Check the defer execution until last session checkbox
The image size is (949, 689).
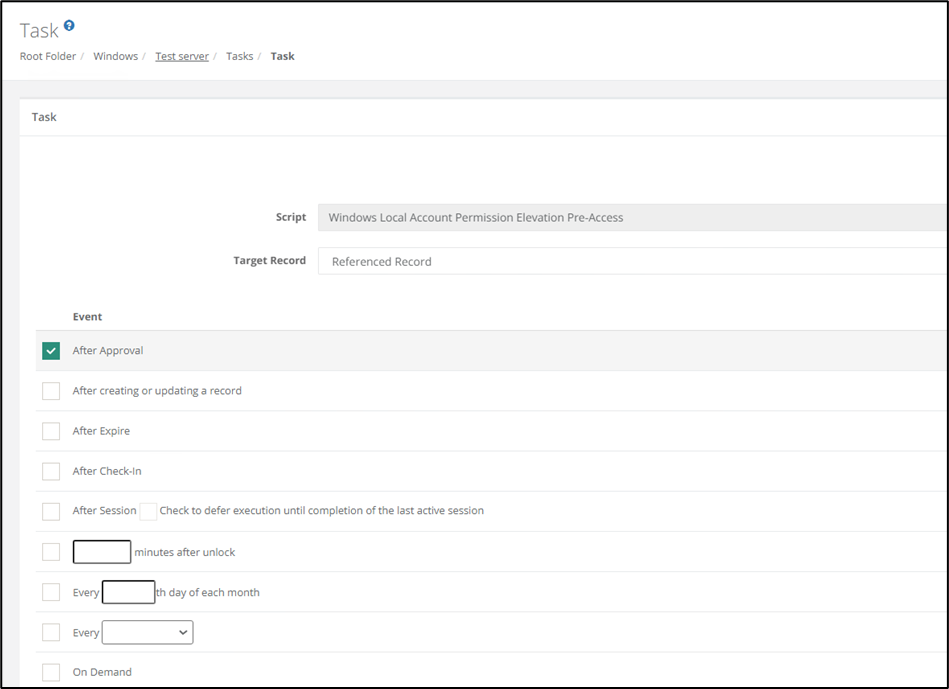(148, 511)
